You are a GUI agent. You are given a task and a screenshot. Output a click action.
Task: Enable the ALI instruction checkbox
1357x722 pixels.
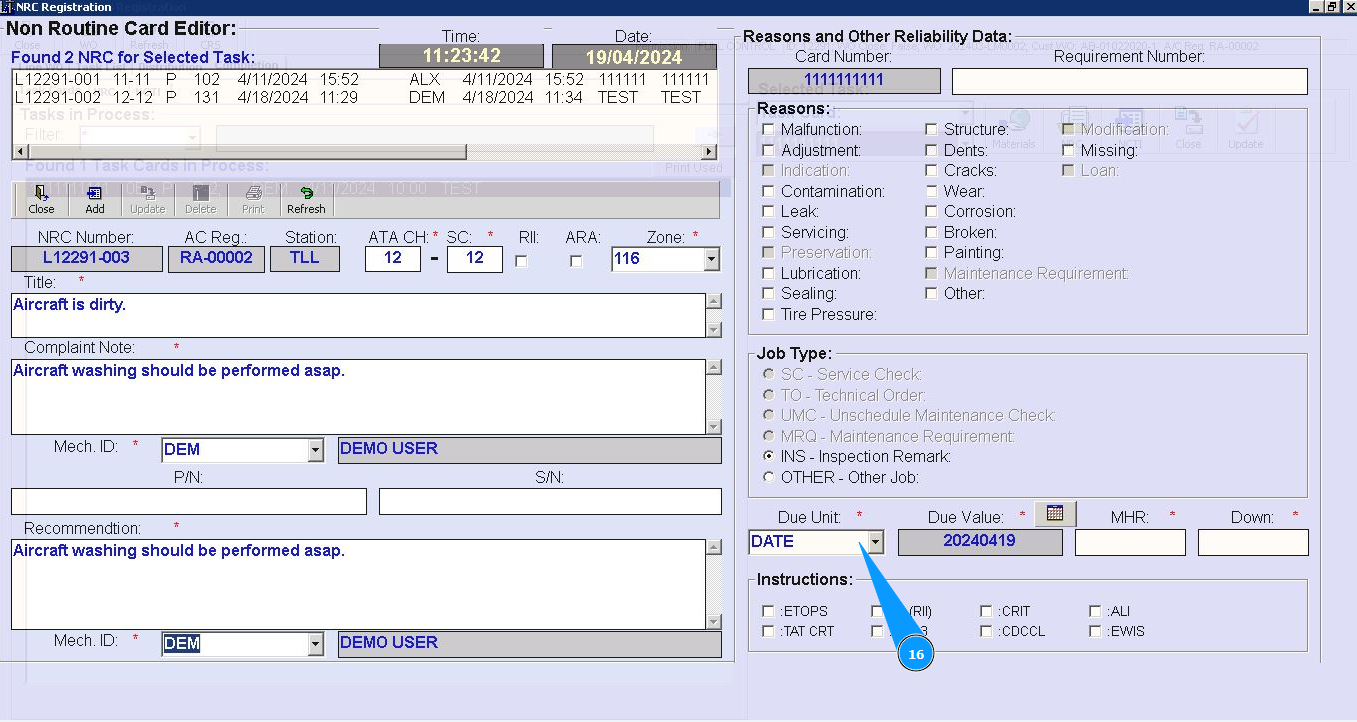pyautogui.click(x=1095, y=611)
